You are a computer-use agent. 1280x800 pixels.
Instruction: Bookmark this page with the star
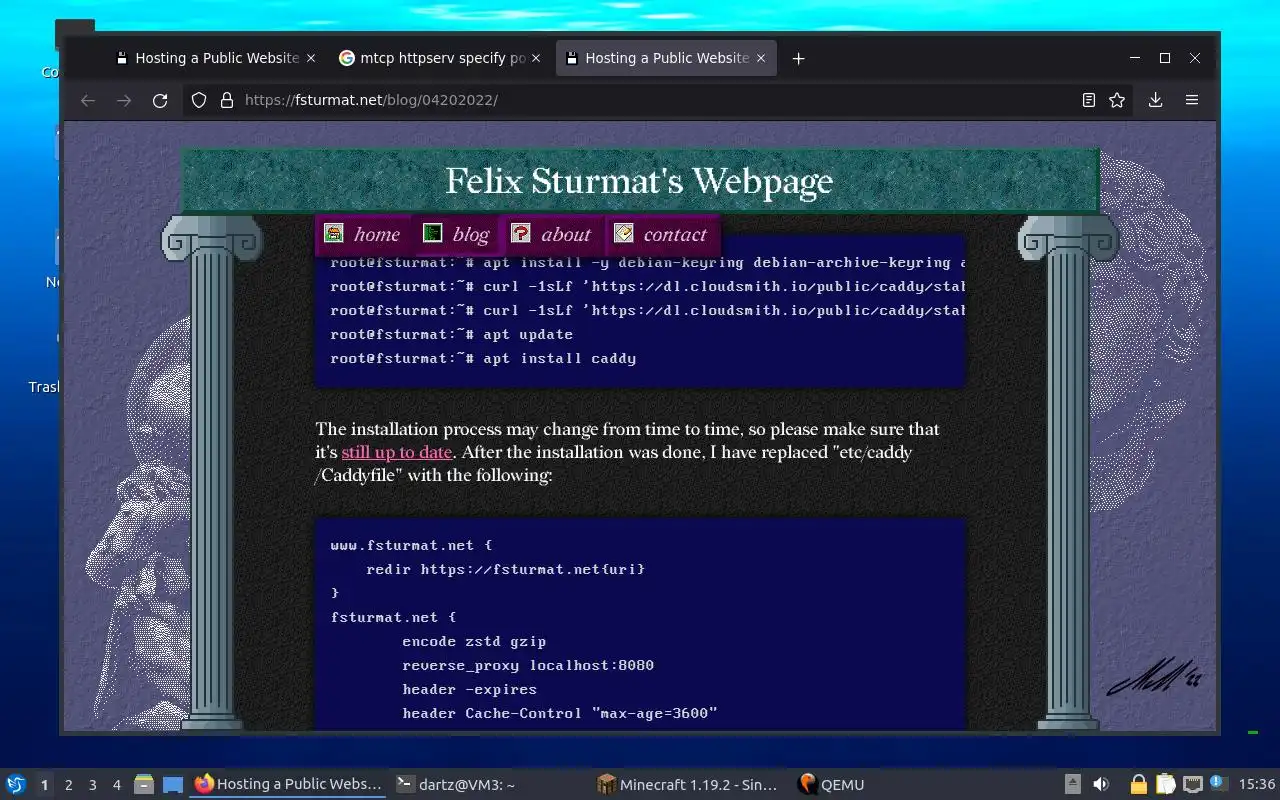pos(1117,100)
